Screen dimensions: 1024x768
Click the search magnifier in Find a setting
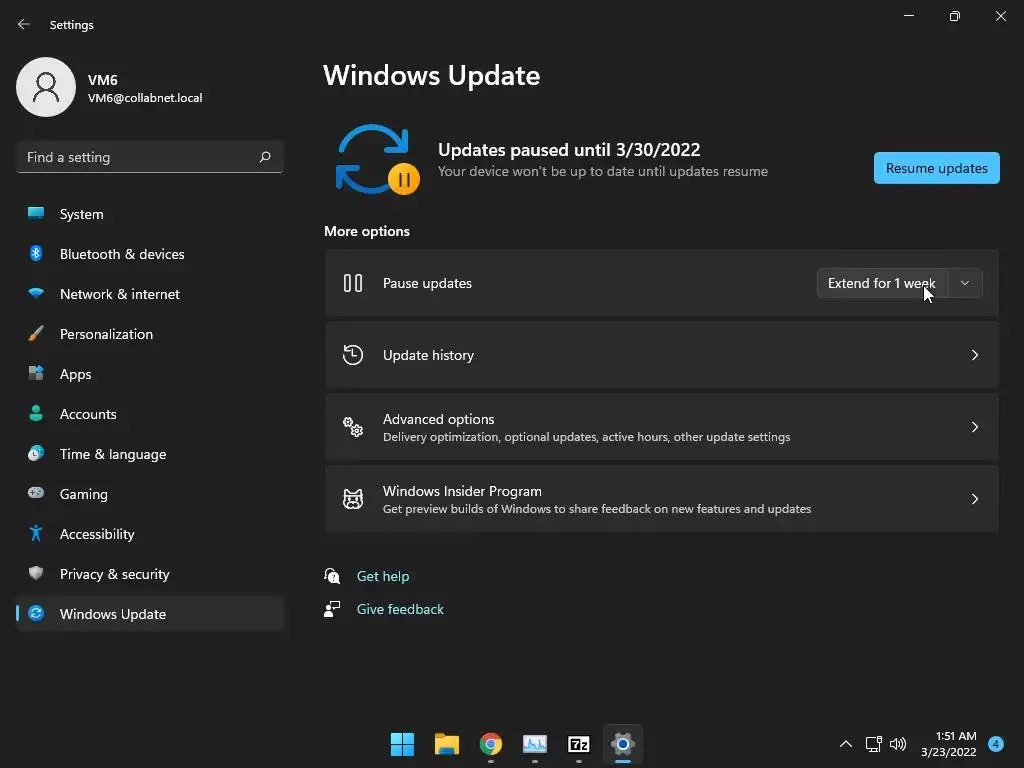[x=264, y=157]
